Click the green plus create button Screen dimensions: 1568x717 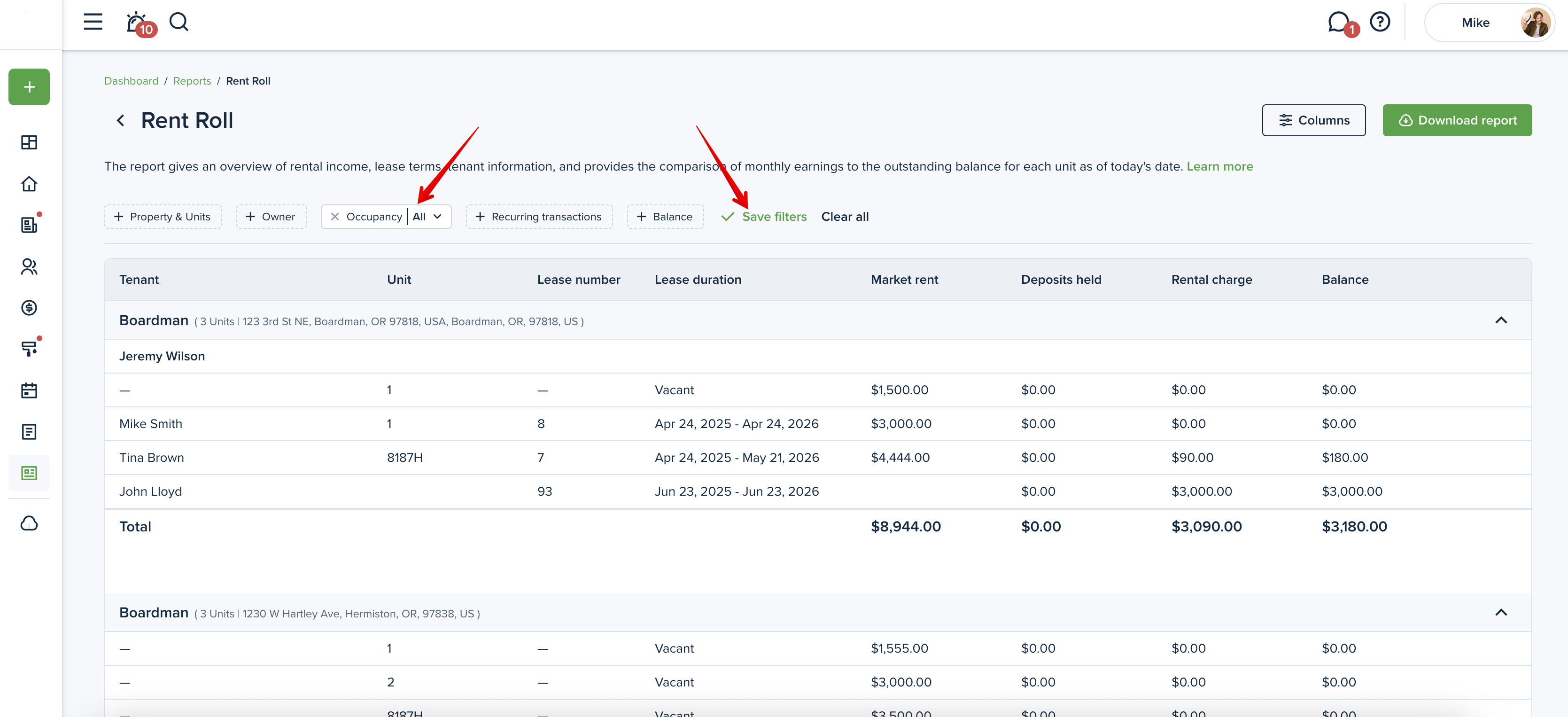pyautogui.click(x=29, y=87)
